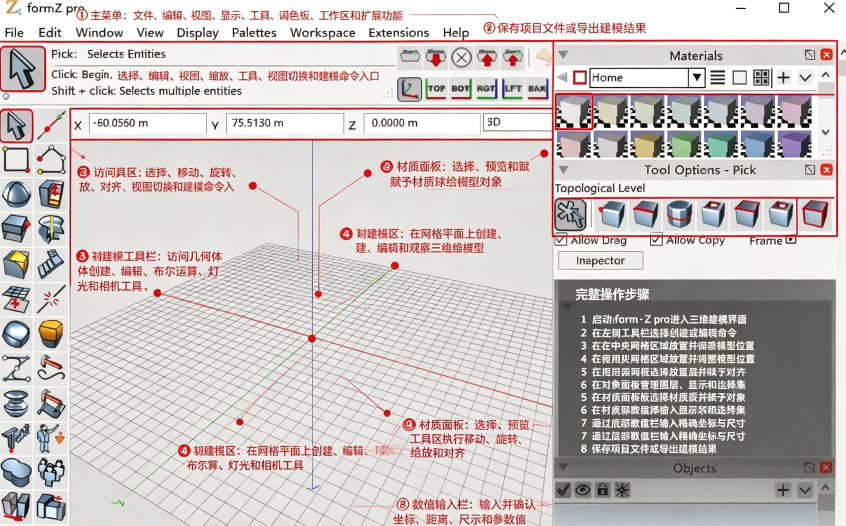The width and height of the screenshot is (846, 526).
Task: Select the staircase tool
Action: [51, 264]
